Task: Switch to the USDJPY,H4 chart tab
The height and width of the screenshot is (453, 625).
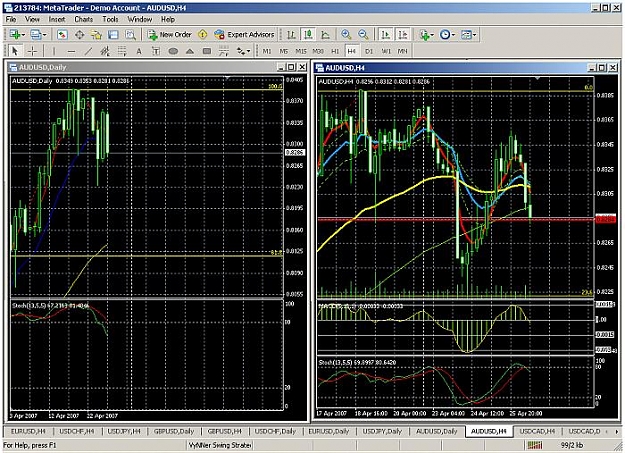Action: coord(124,431)
